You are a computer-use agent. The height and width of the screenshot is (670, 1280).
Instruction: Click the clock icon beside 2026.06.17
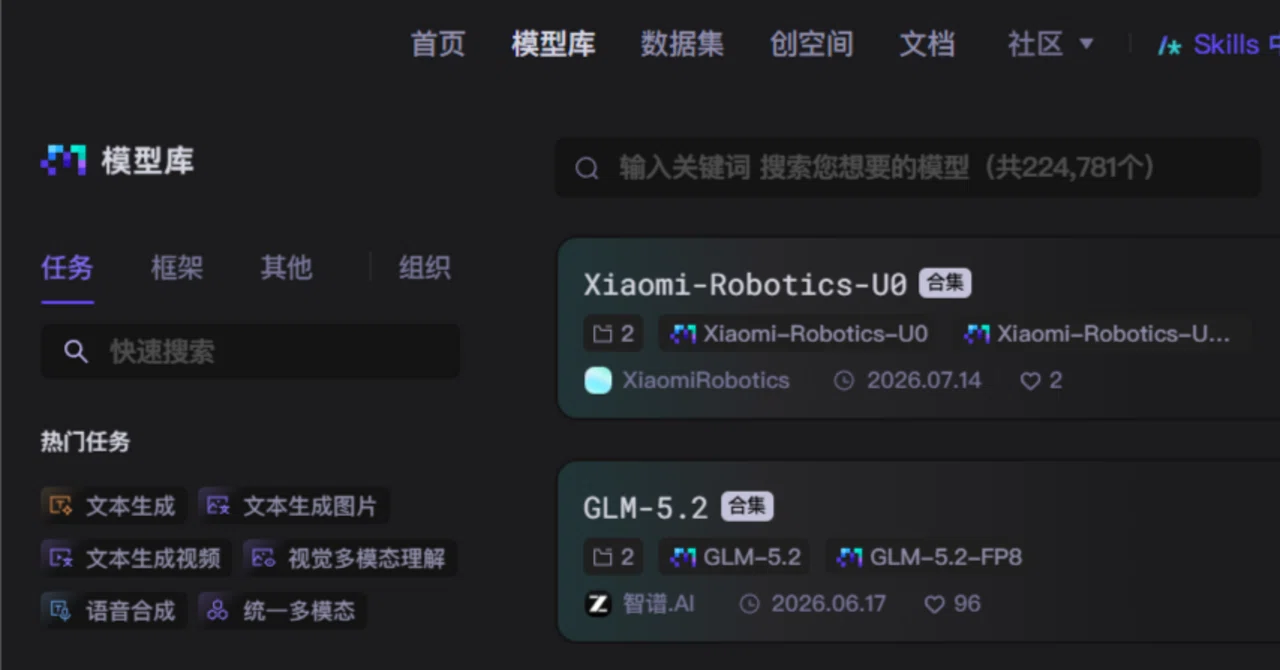click(x=749, y=604)
